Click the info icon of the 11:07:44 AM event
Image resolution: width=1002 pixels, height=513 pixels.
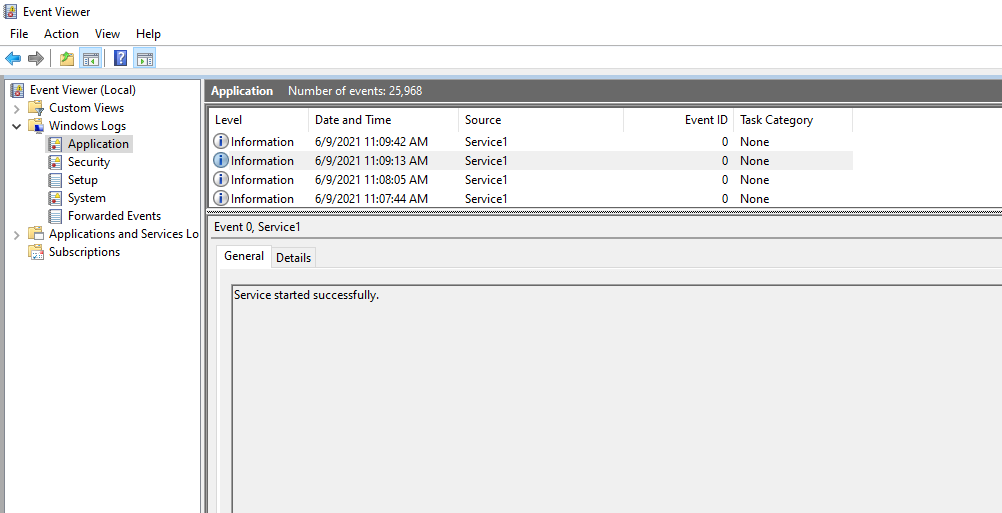click(x=220, y=198)
